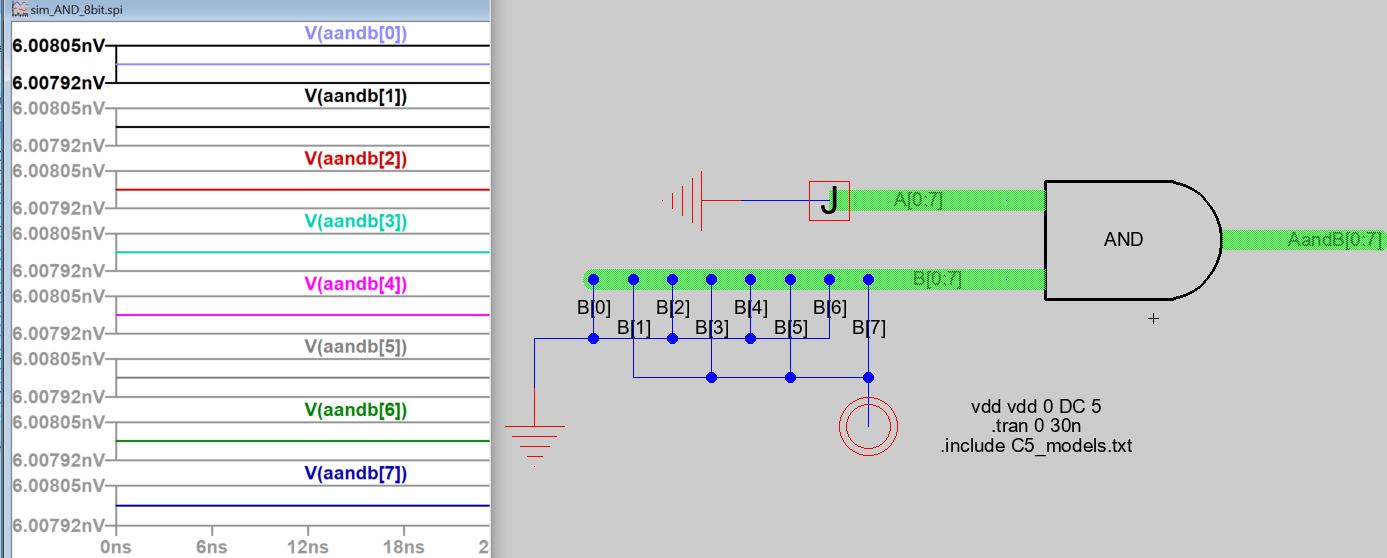Click the '.tran 0 30n' directive
The width and height of the screenshot is (1387, 558).
click(1037, 426)
